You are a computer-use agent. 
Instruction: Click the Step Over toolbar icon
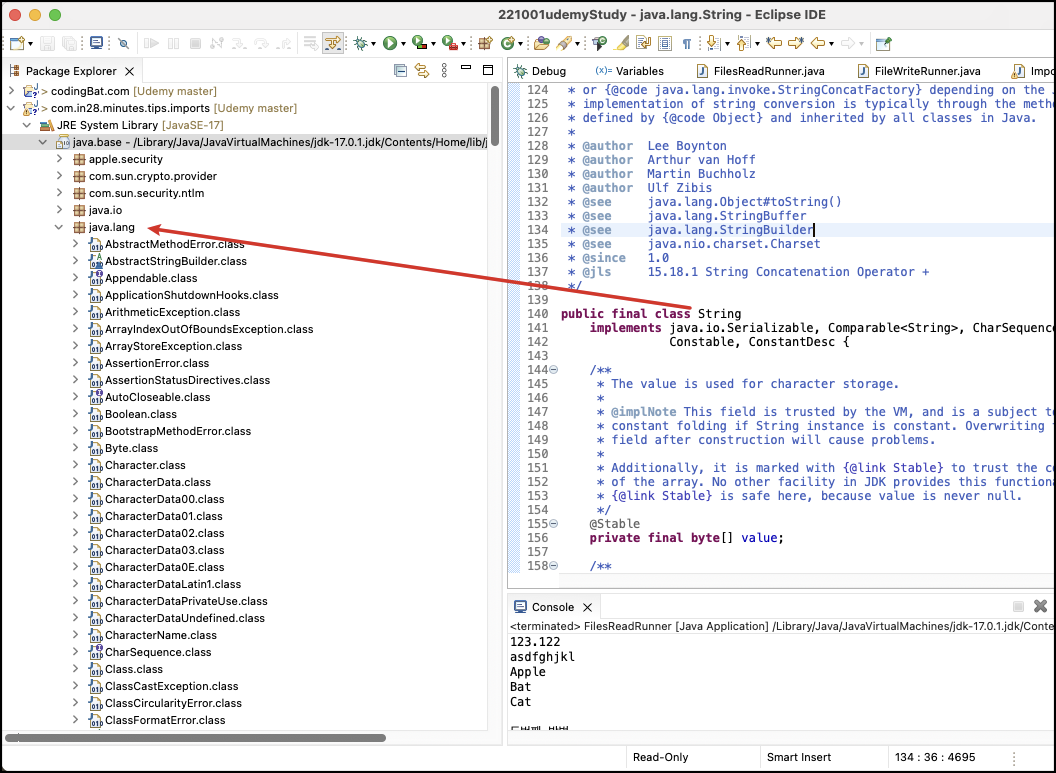261,43
